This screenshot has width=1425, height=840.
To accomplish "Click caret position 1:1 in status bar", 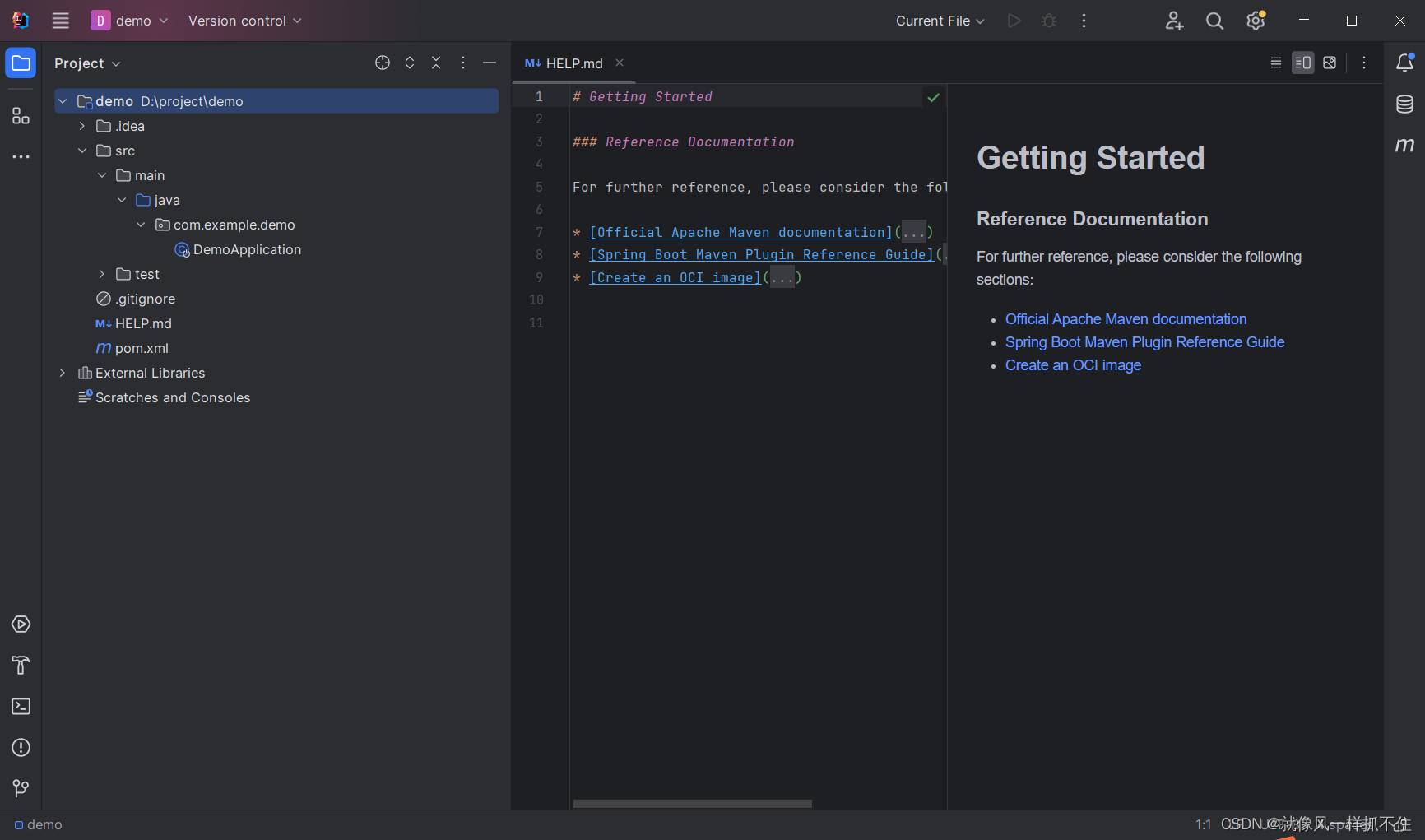I will pos(1203,824).
